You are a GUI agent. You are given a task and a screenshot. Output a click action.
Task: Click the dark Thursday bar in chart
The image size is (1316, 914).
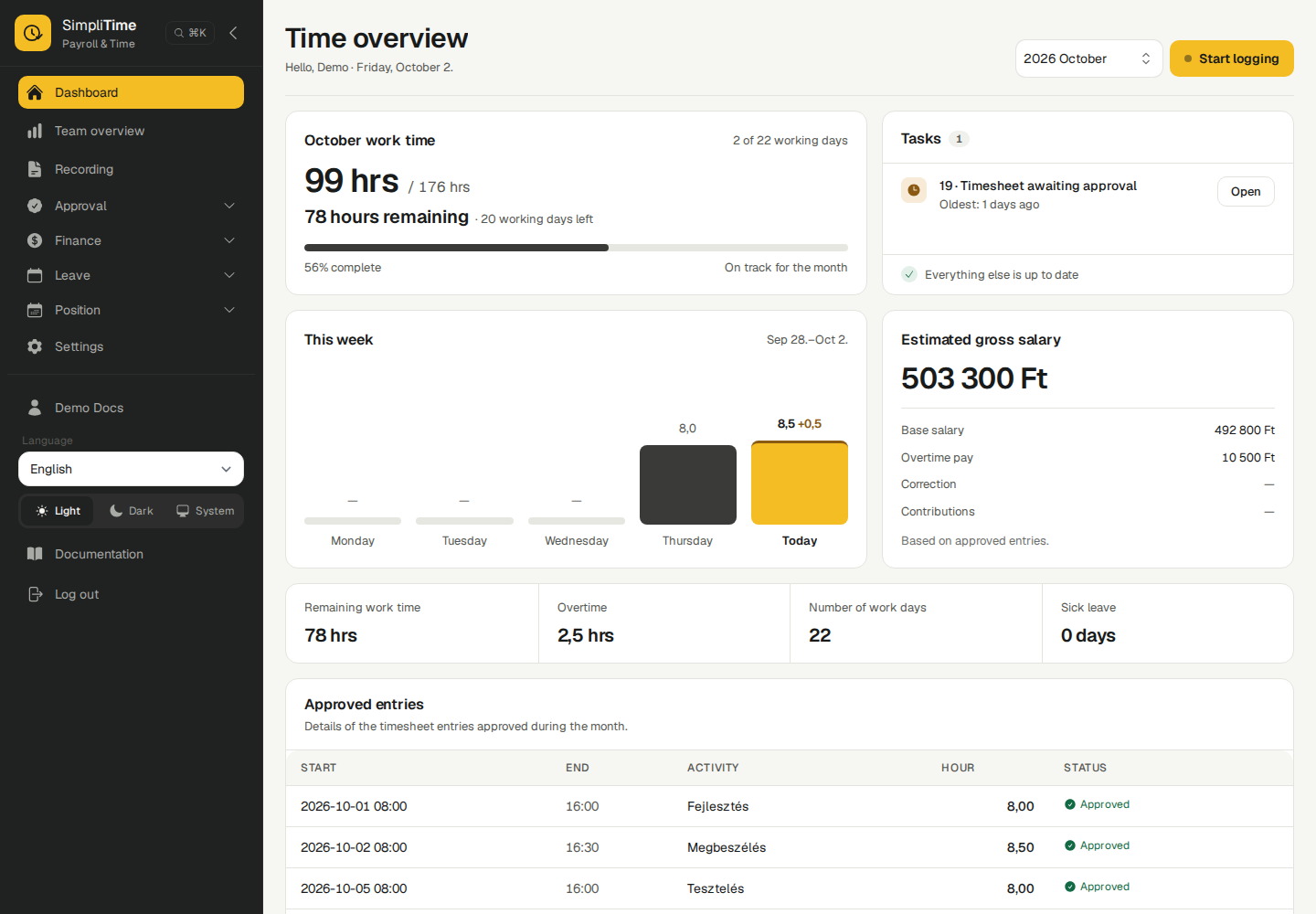[x=688, y=484]
